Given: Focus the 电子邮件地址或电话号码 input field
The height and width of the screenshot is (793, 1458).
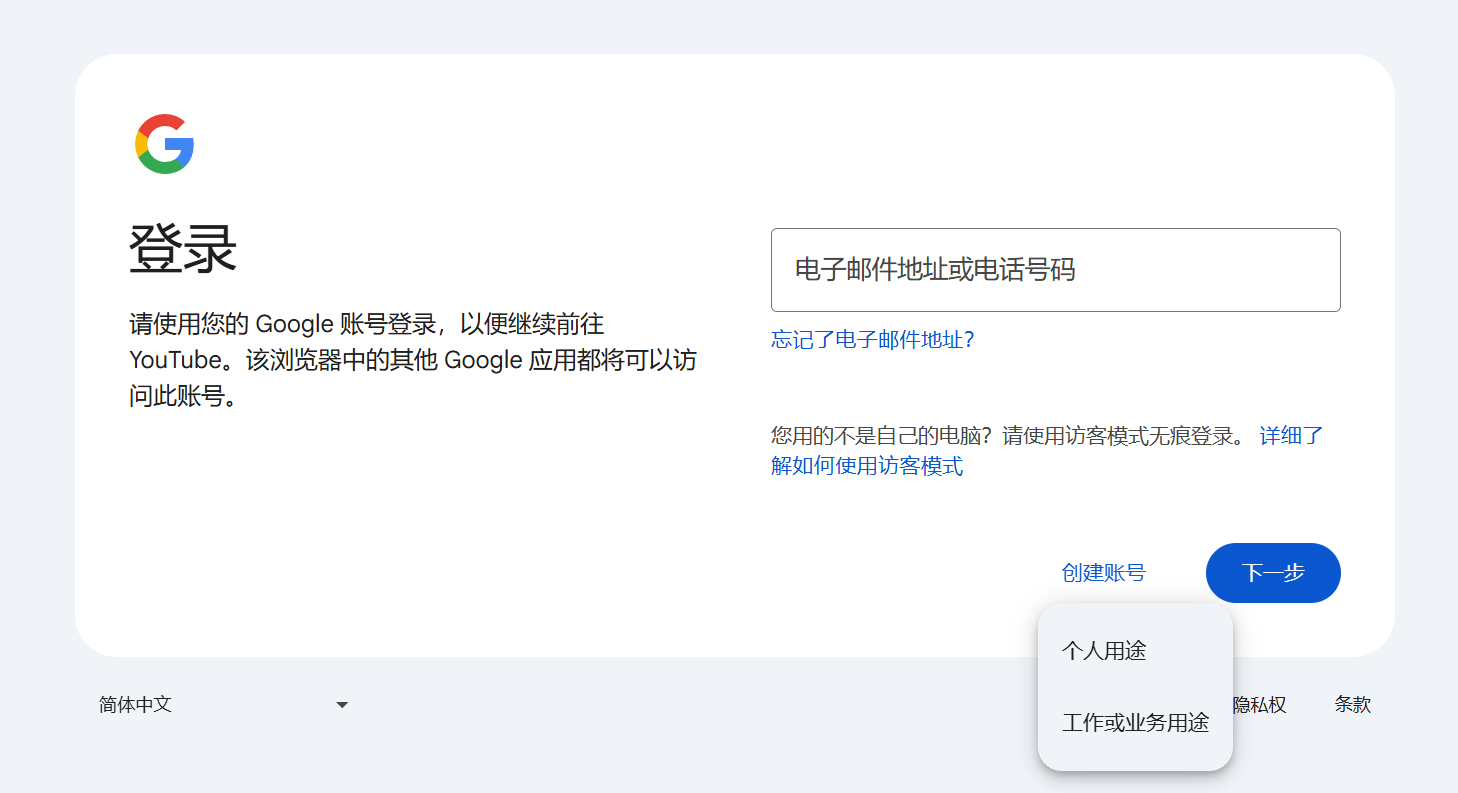Looking at the screenshot, I should pos(1055,270).
